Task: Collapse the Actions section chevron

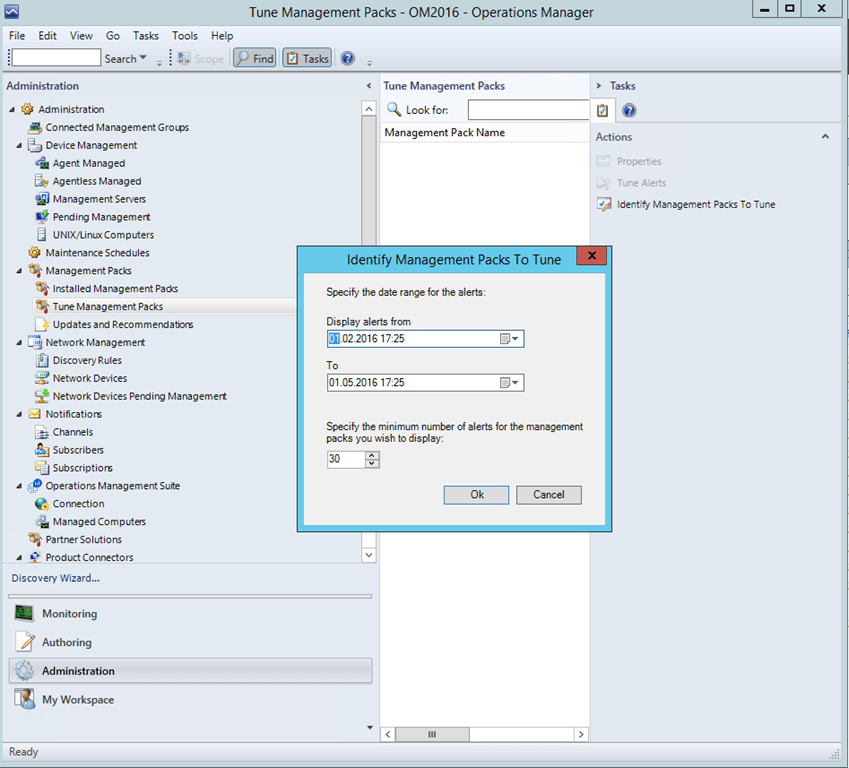Action: pos(825,136)
